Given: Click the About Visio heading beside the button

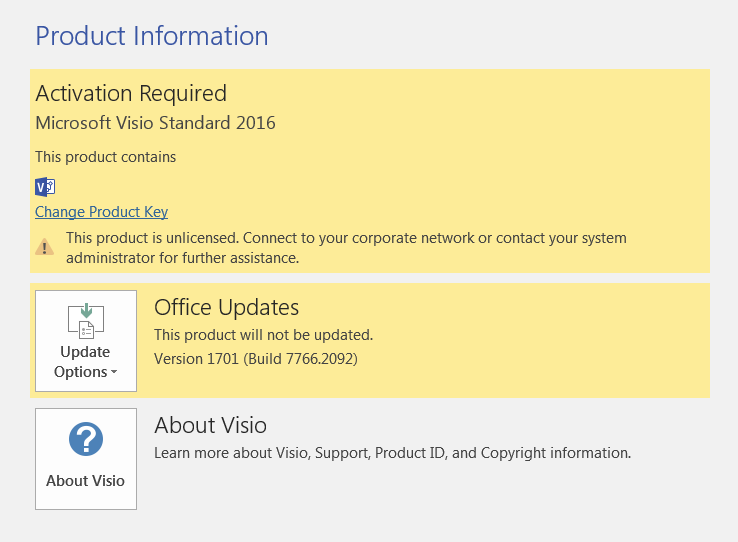Looking at the screenshot, I should [210, 425].
